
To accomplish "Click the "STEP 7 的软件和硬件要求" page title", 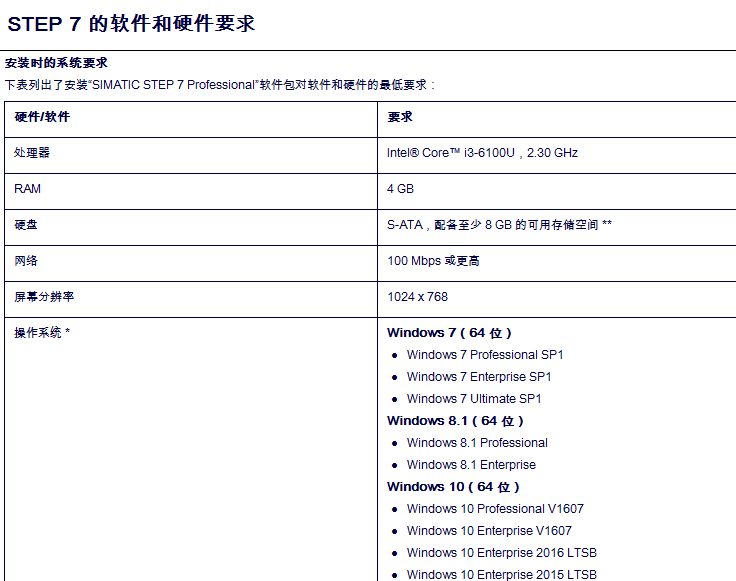I will pos(131,24).
